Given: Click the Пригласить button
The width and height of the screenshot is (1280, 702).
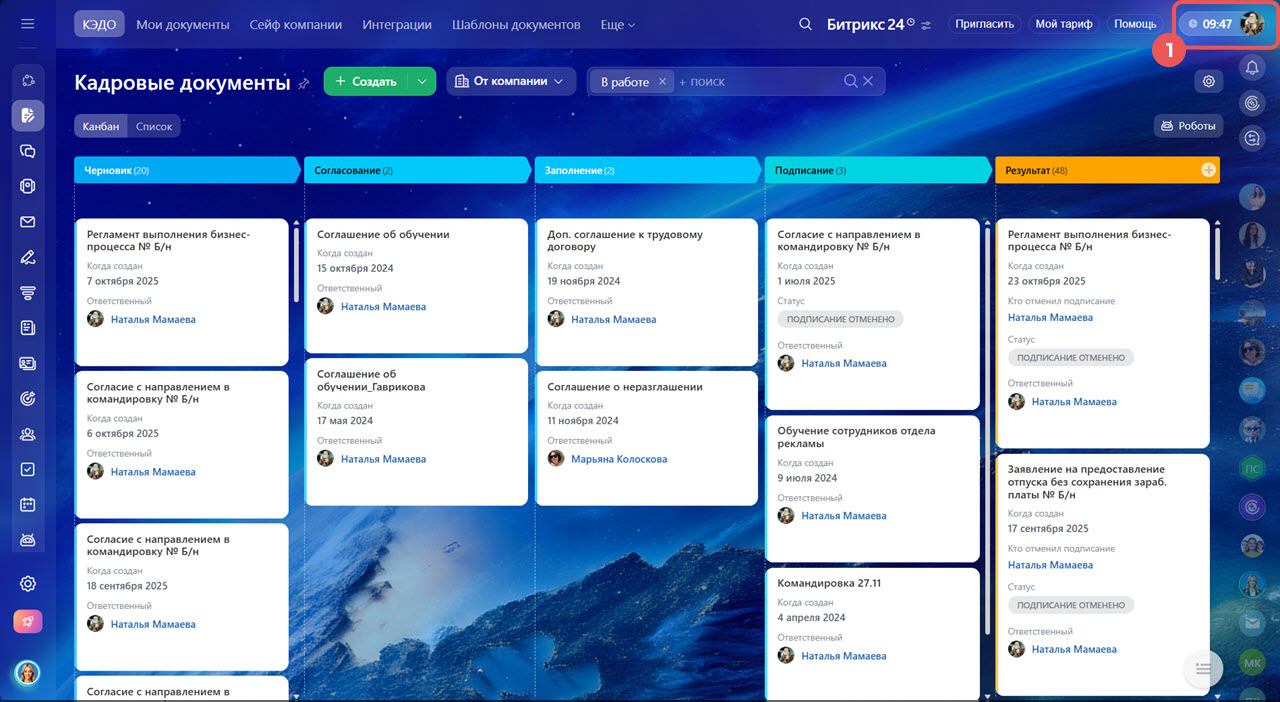Looking at the screenshot, I should click(x=984, y=24).
